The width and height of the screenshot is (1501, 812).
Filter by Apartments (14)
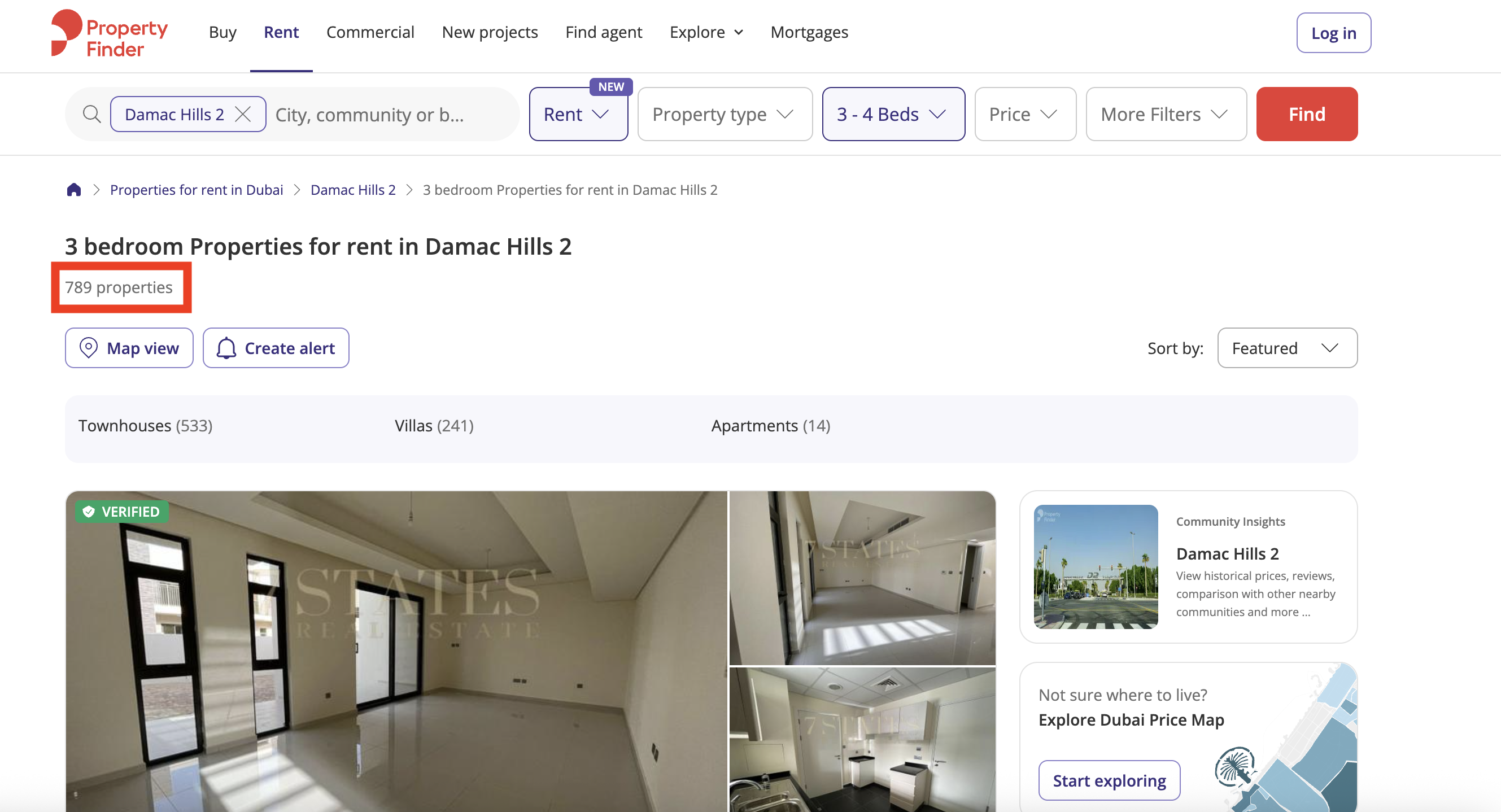point(770,426)
